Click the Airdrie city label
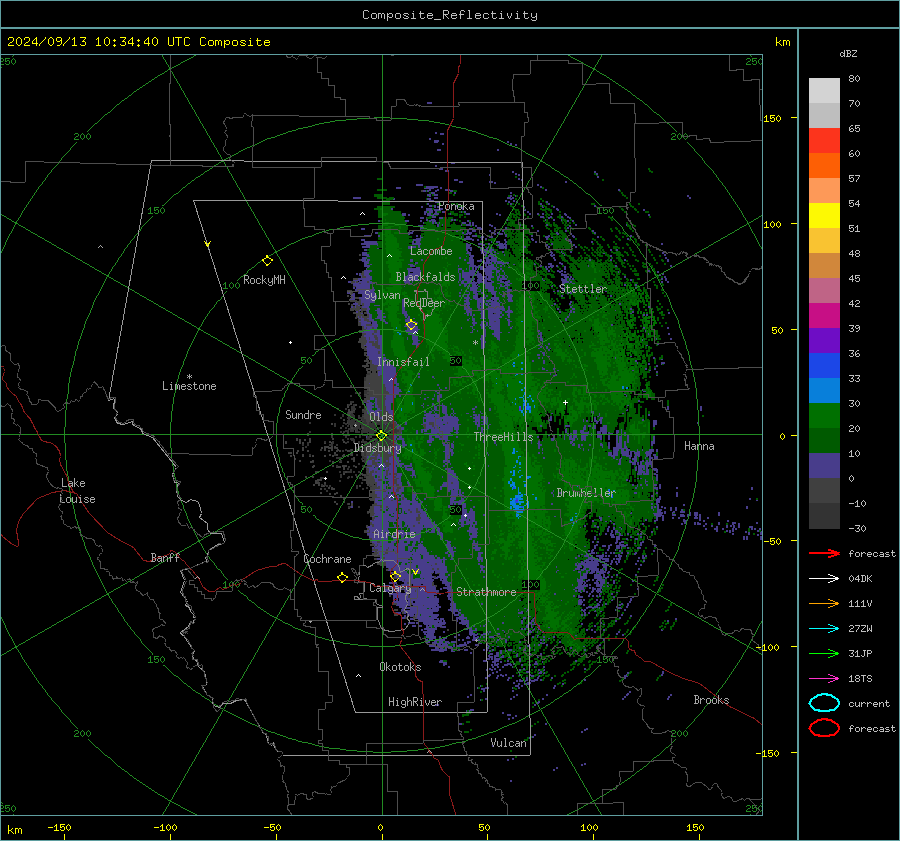This screenshot has width=900, height=841. [x=394, y=534]
